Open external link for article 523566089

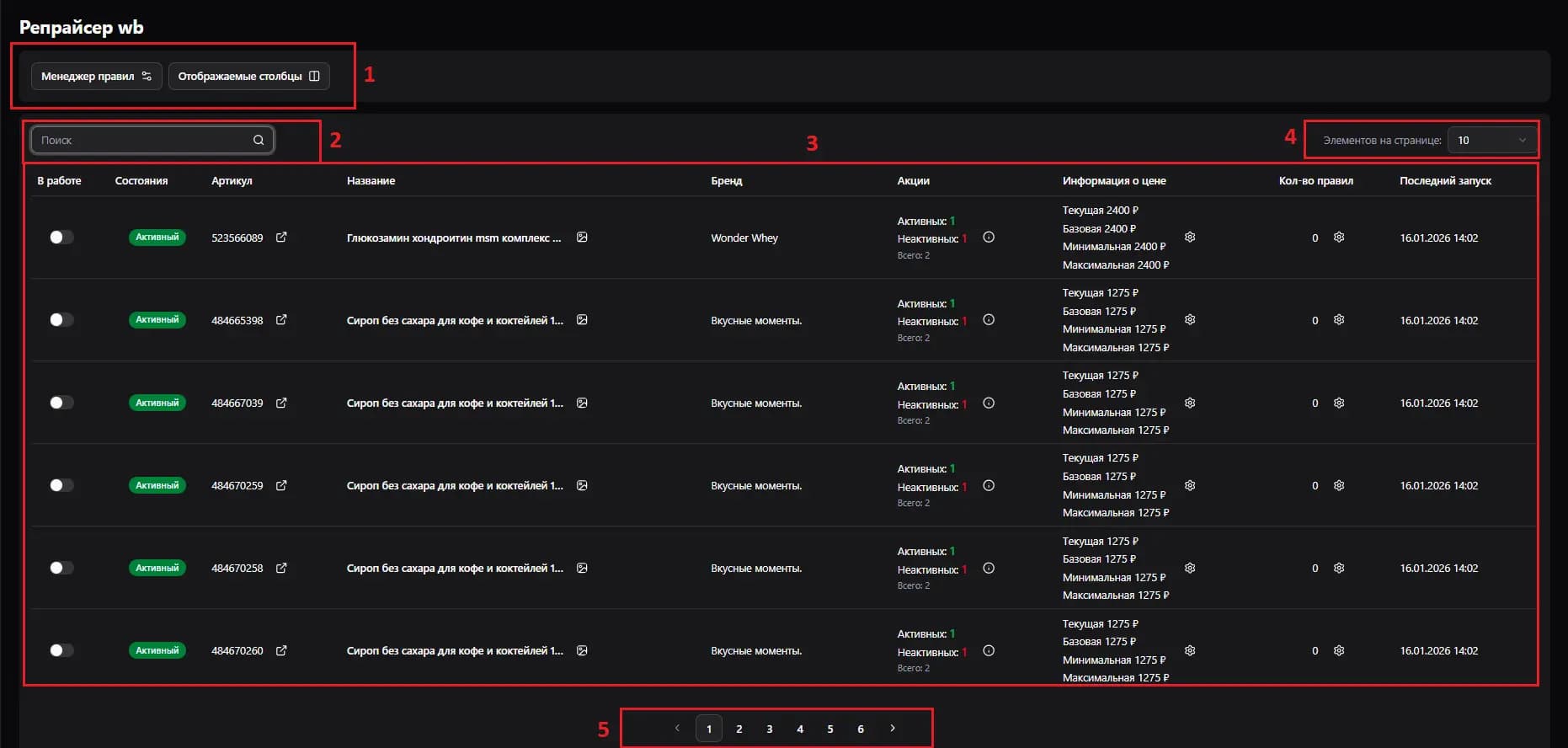tap(281, 238)
